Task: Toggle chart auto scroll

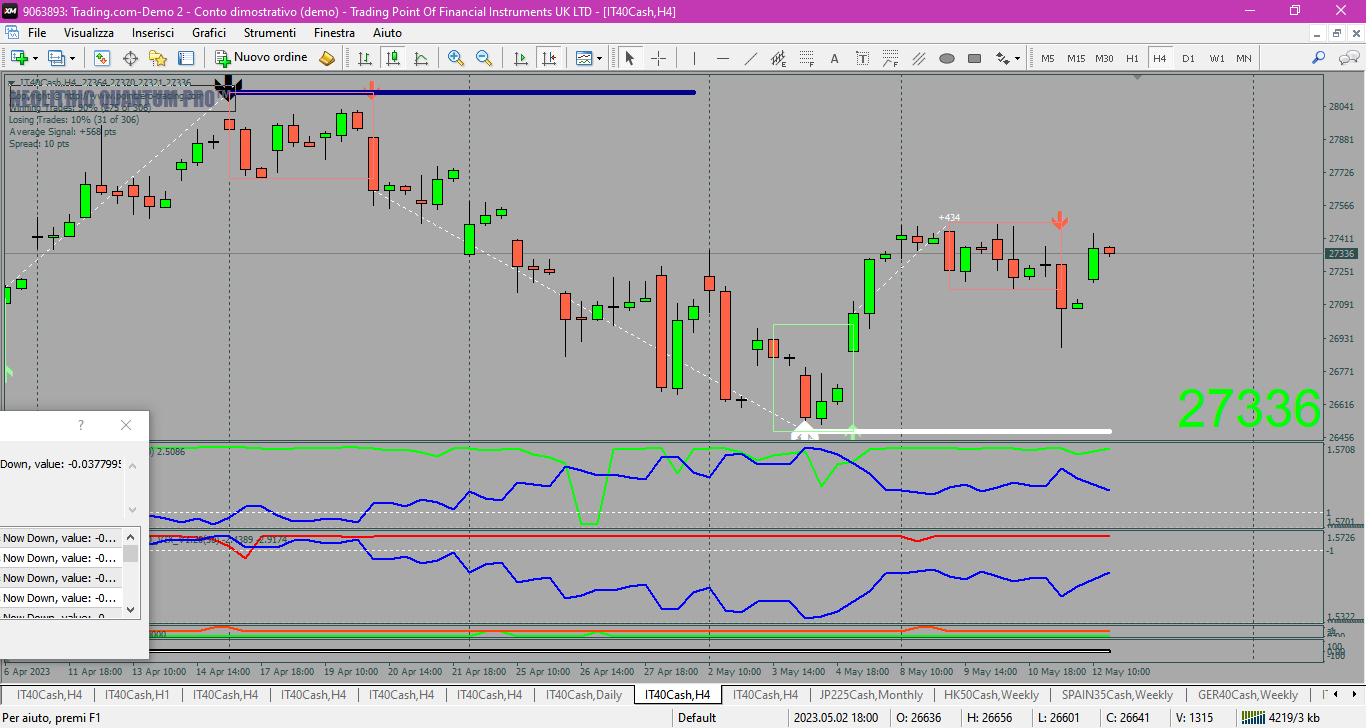Action: (x=520, y=58)
